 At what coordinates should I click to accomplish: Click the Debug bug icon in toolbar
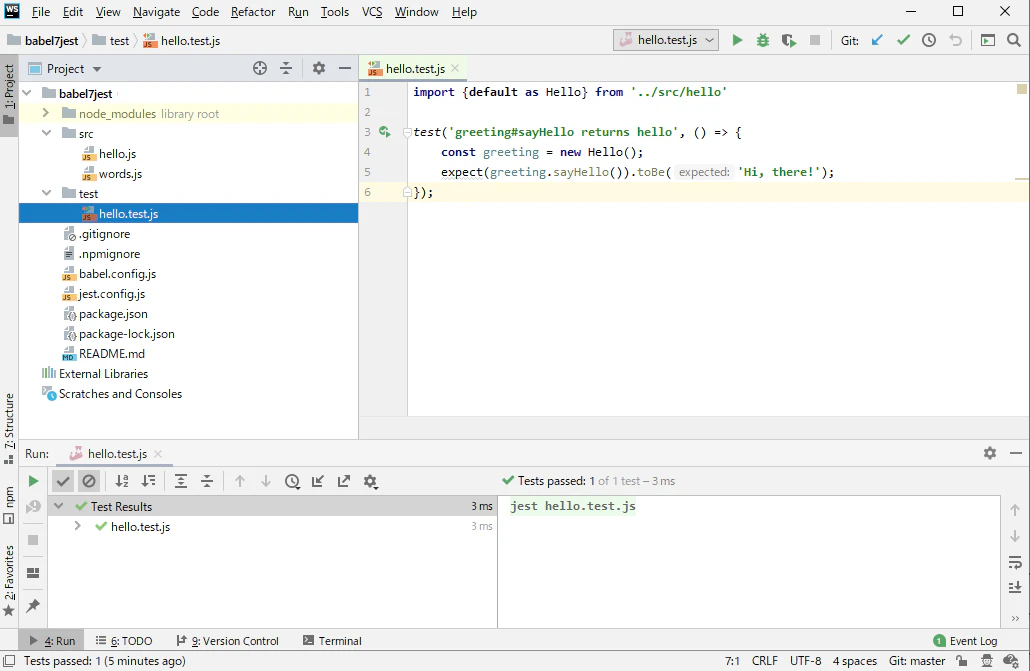(x=763, y=41)
